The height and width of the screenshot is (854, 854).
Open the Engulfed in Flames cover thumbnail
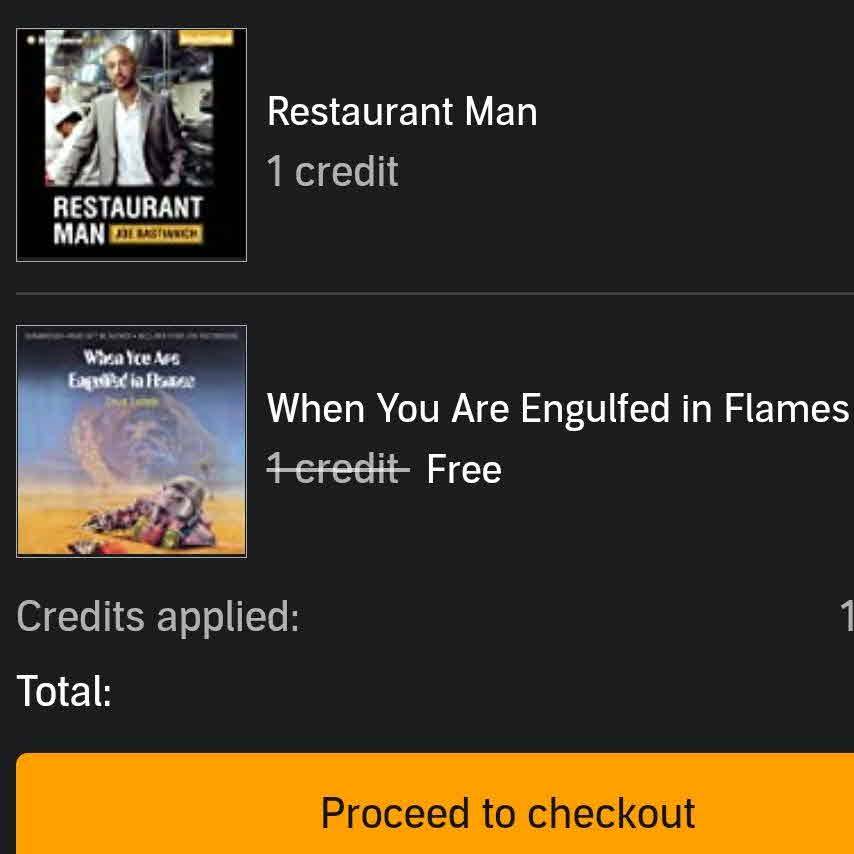(131, 441)
